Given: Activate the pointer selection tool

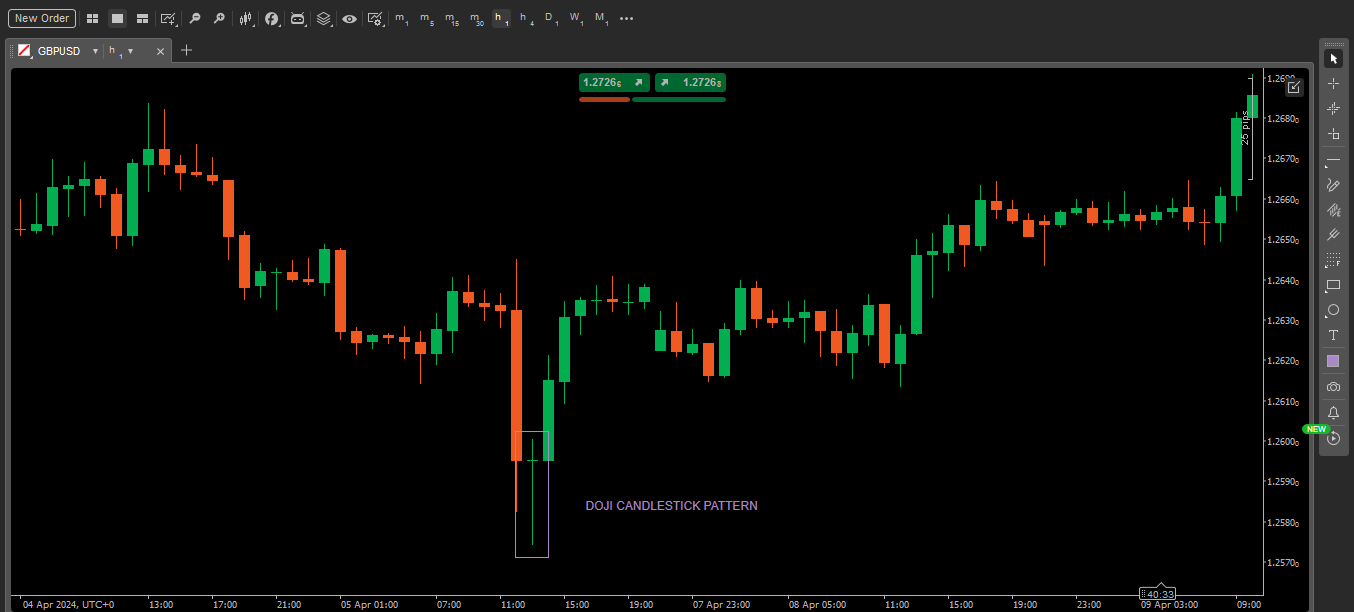Looking at the screenshot, I should (x=1333, y=57).
